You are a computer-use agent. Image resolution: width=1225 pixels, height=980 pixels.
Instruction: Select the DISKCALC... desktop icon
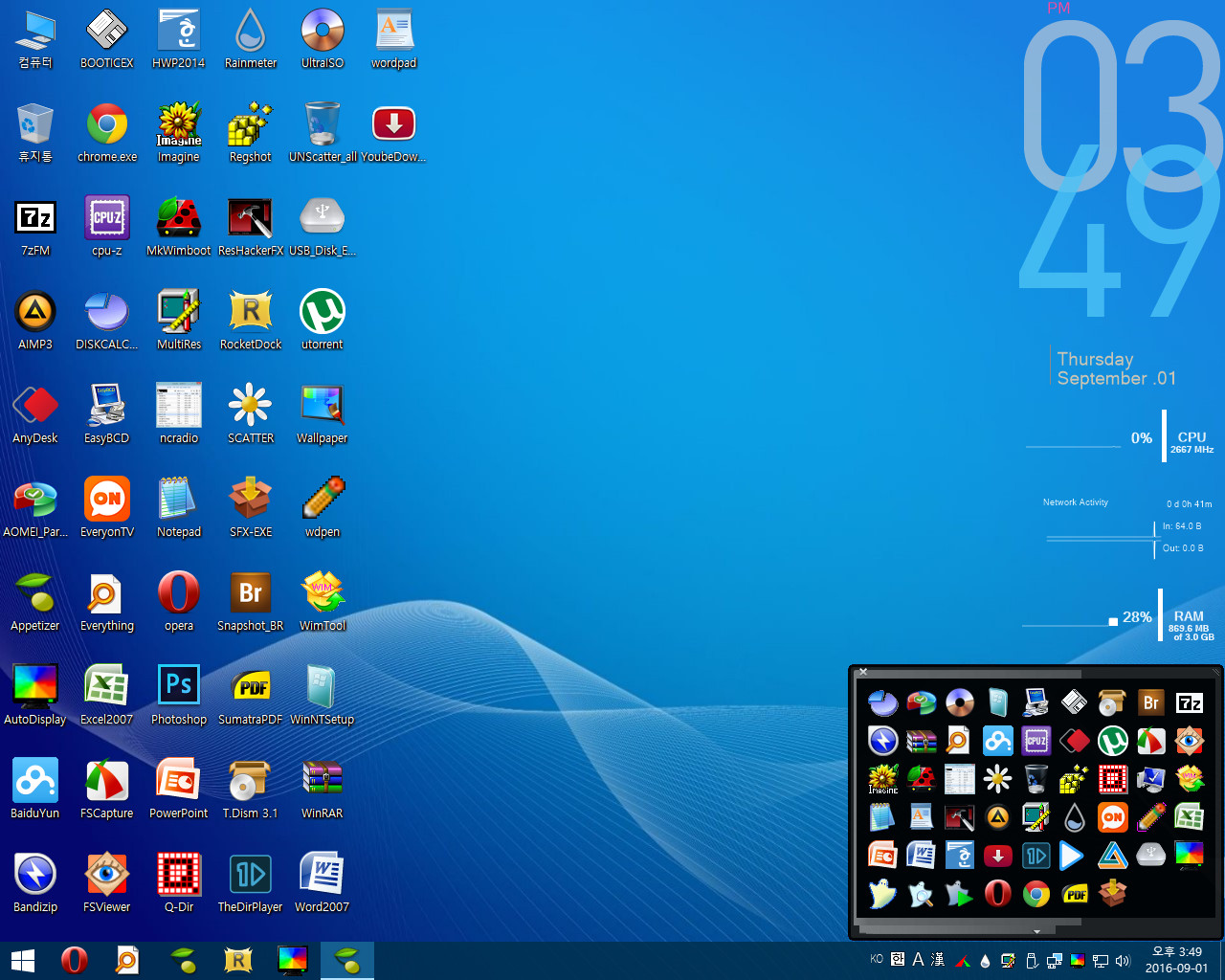107,322
